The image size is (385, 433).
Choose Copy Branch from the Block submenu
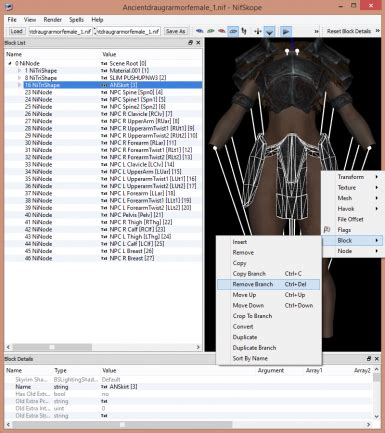click(268, 274)
